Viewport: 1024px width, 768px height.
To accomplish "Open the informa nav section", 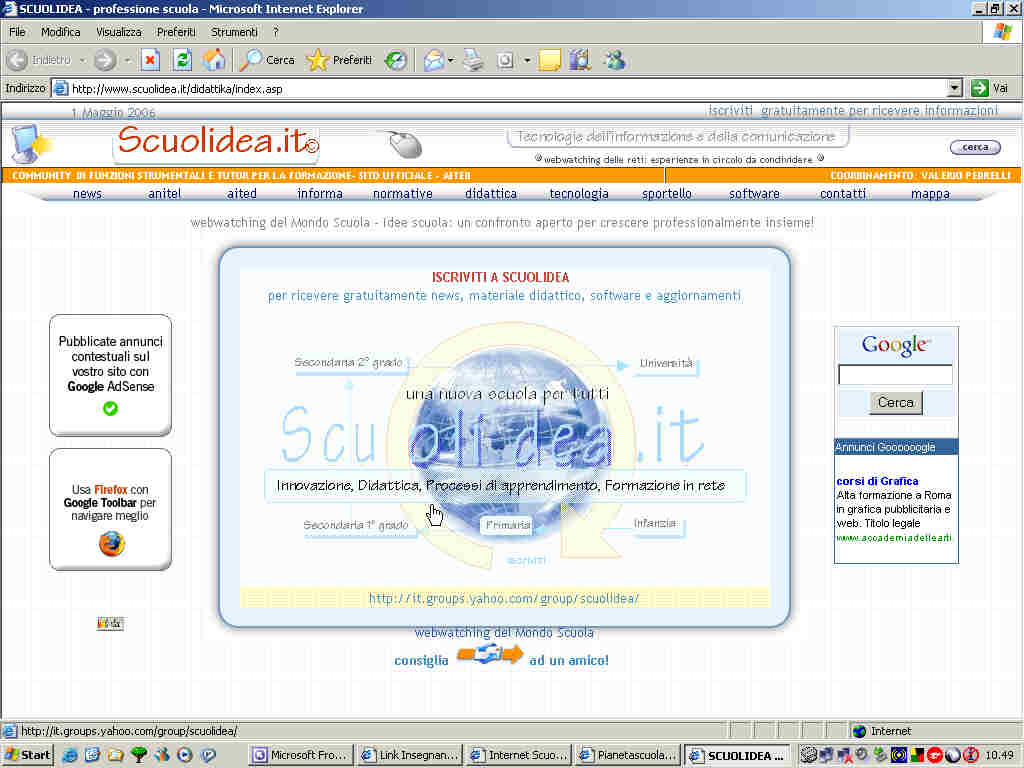I will pos(320,194).
